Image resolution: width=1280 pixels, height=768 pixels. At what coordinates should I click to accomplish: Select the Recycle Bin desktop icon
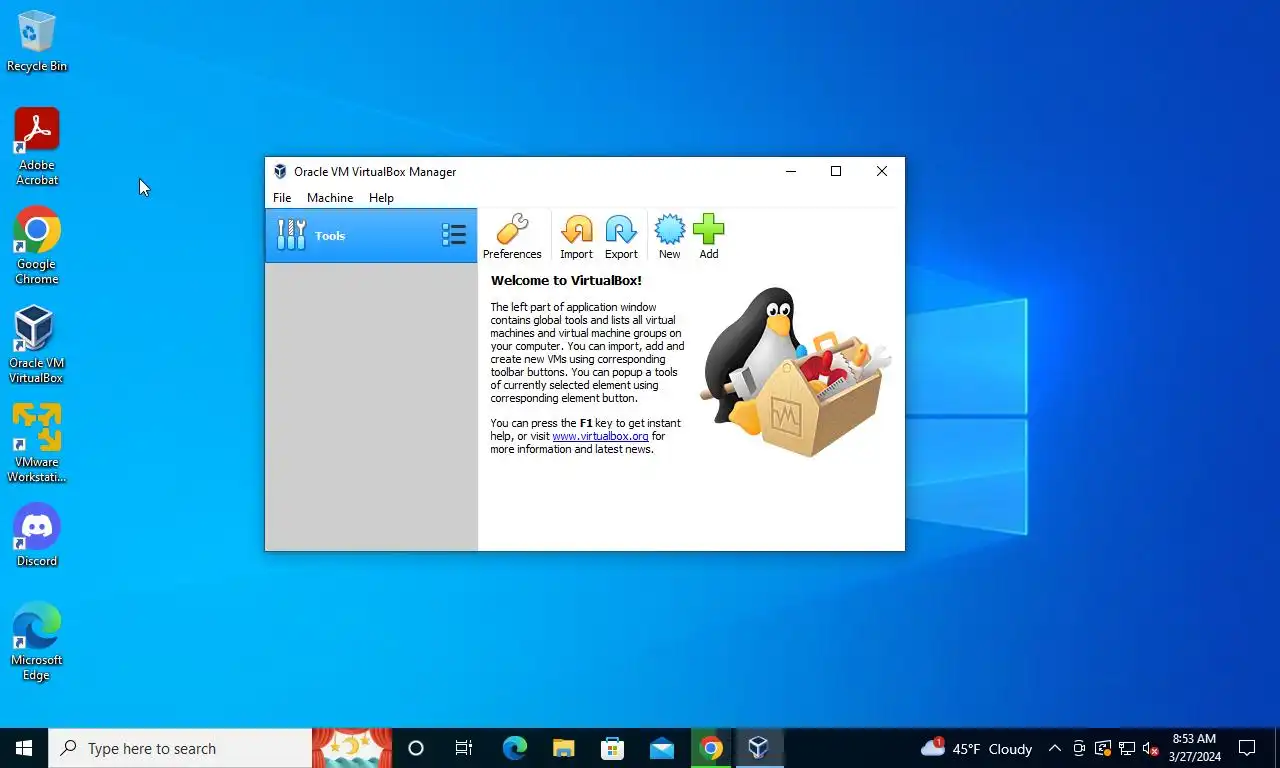coord(36,41)
